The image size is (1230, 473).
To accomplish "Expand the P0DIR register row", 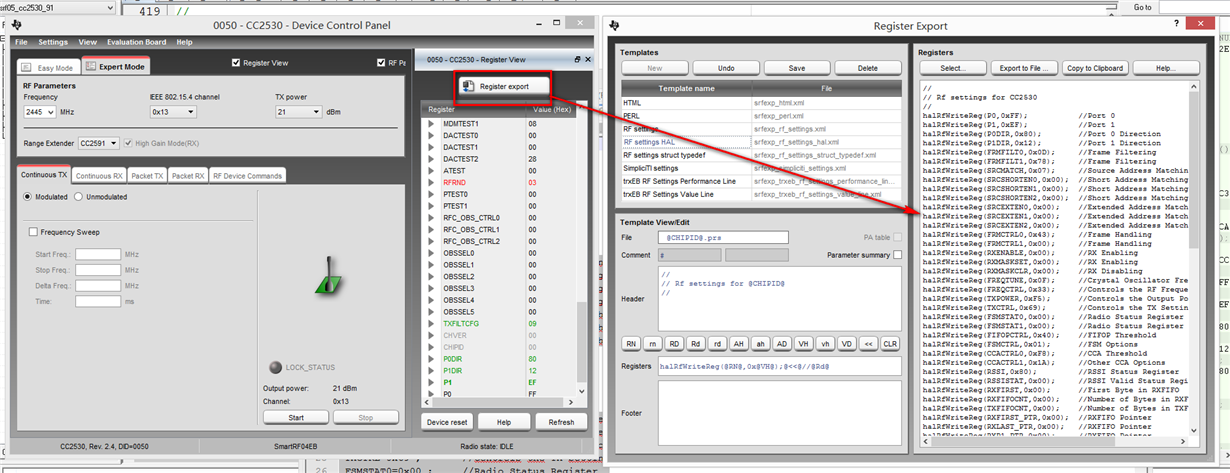I will [431, 359].
